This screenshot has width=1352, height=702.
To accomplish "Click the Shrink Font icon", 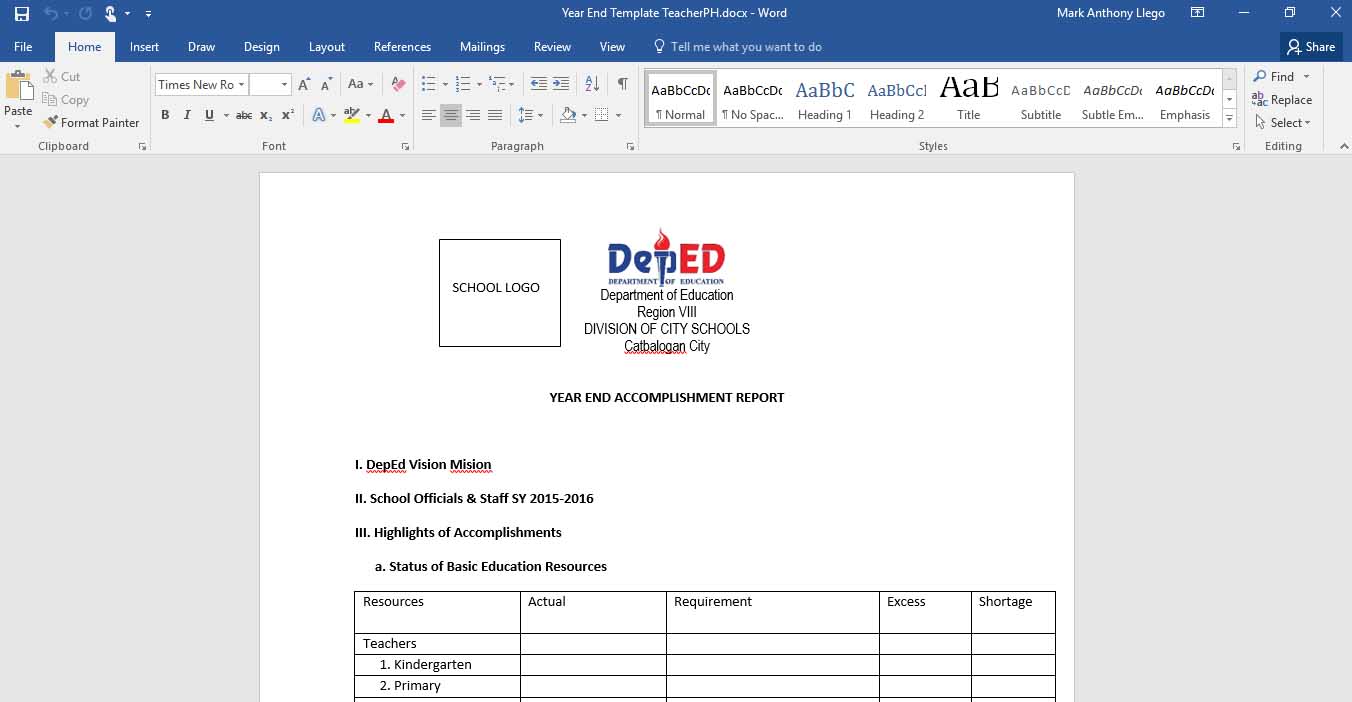I will click(326, 85).
